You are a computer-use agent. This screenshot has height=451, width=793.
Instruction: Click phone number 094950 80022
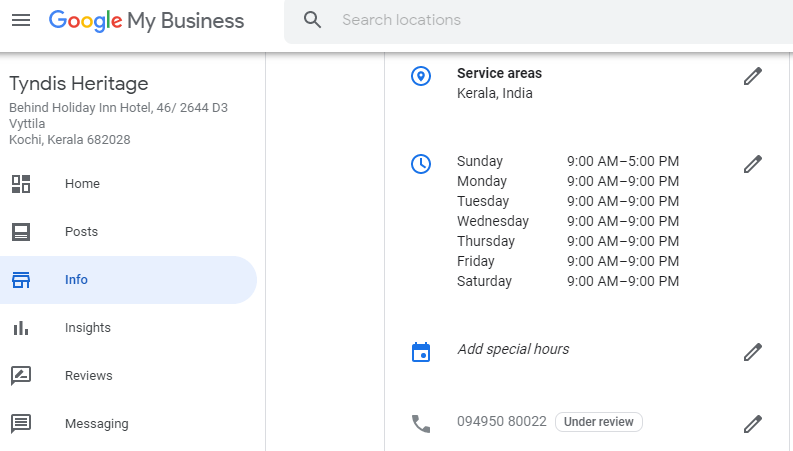(502, 421)
